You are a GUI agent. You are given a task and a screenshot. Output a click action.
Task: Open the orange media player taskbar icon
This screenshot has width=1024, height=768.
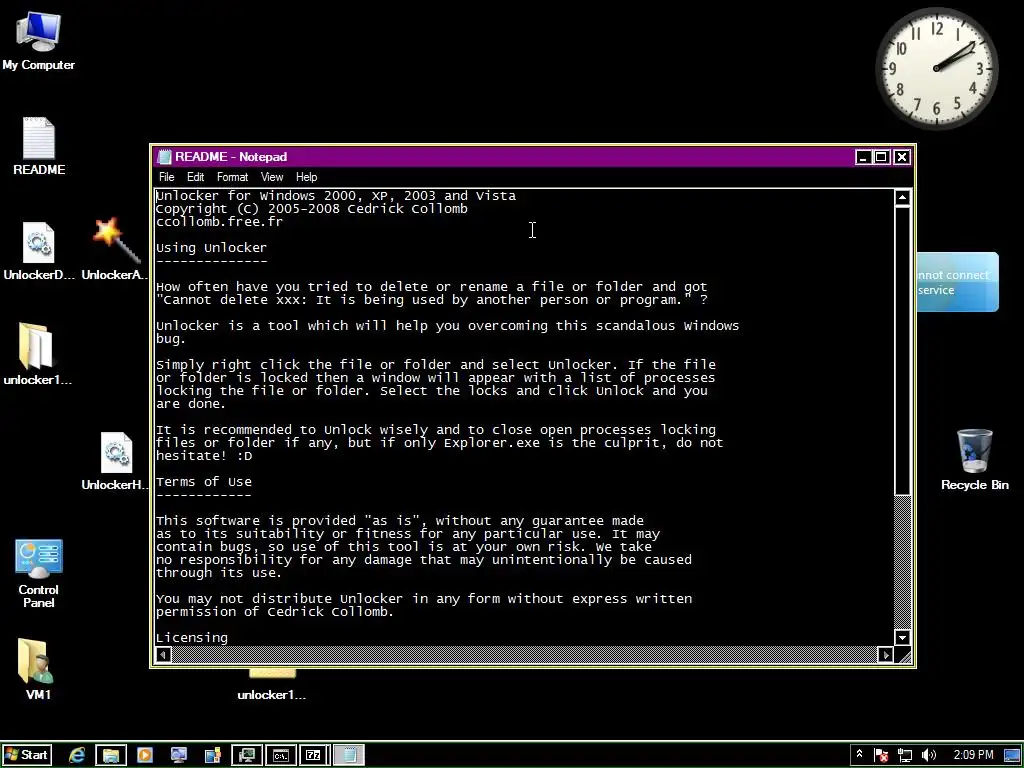point(145,755)
